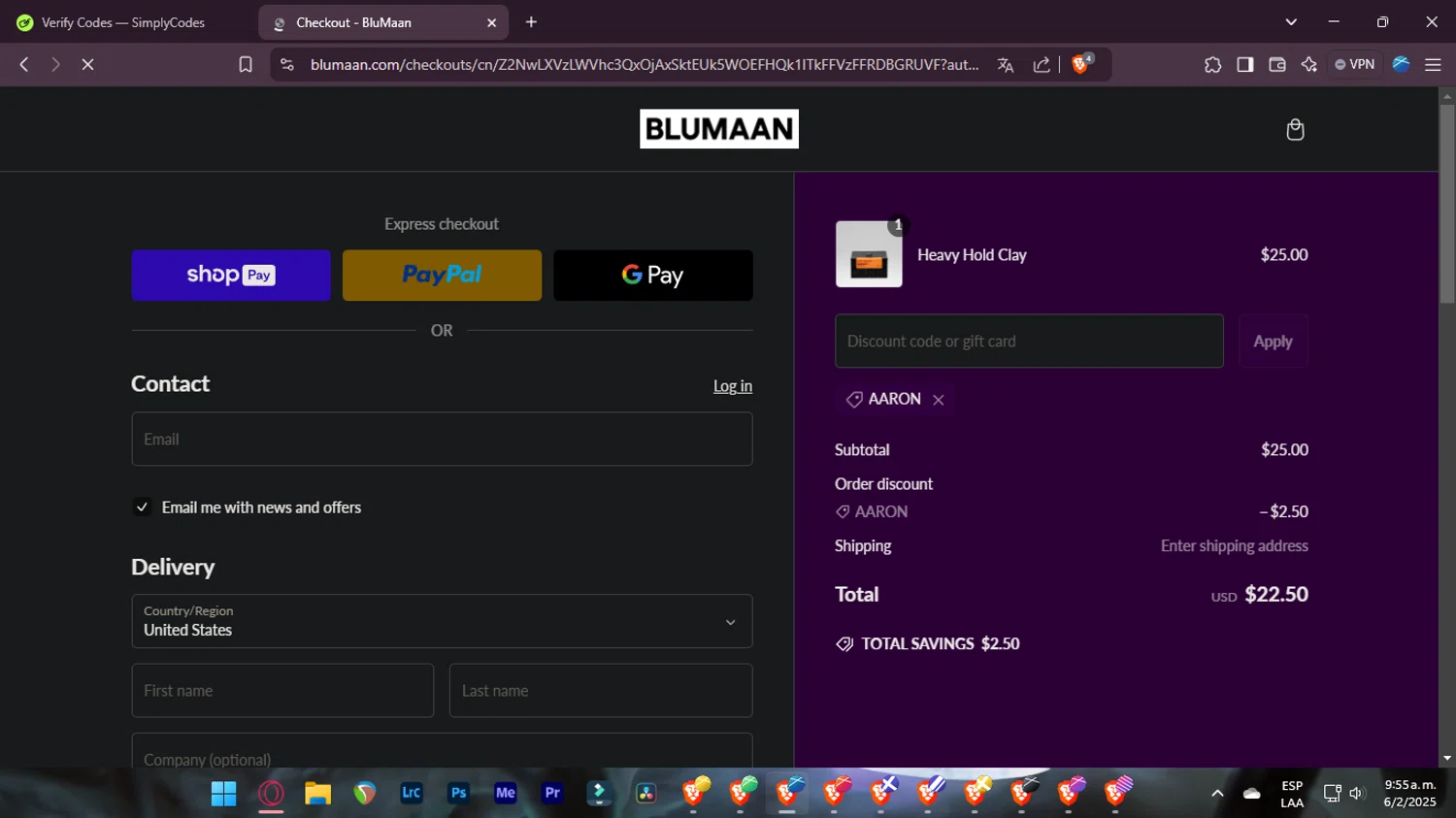
Task: Open the clock showing 9:55 a. m.
Action: pyautogui.click(x=1410, y=794)
